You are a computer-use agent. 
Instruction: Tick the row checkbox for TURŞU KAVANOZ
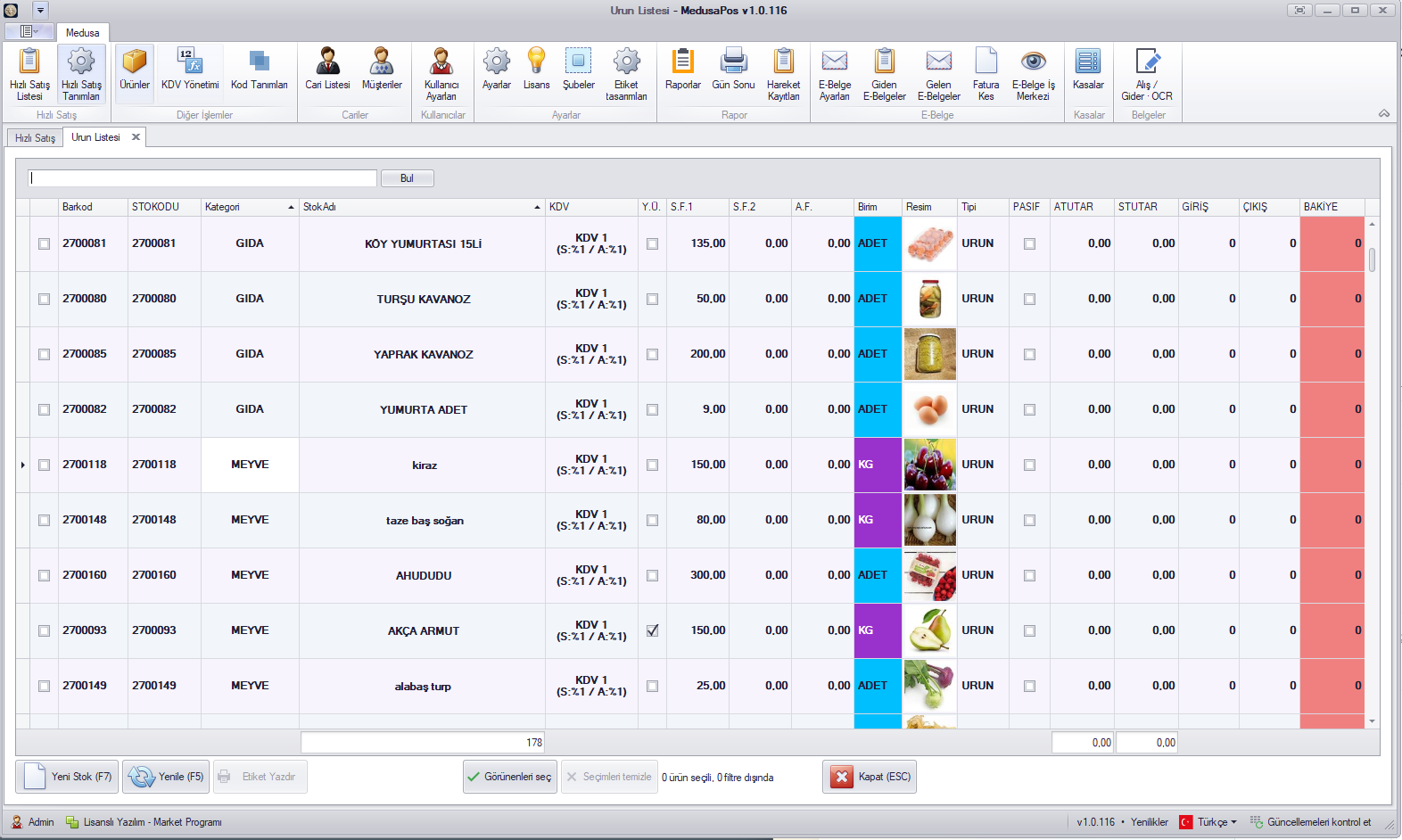[x=44, y=299]
